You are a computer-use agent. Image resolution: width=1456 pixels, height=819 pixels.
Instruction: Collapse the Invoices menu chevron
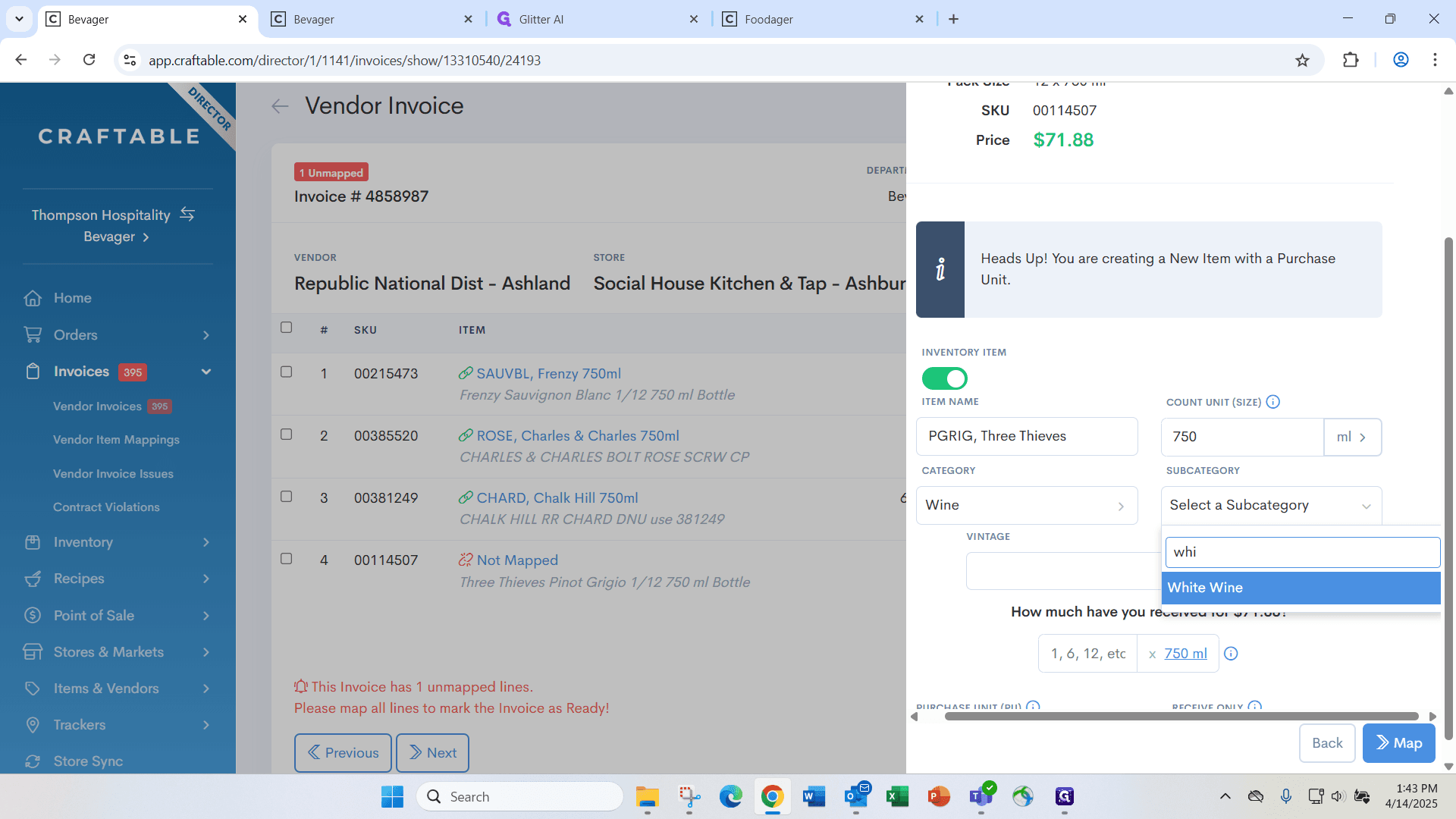point(206,372)
